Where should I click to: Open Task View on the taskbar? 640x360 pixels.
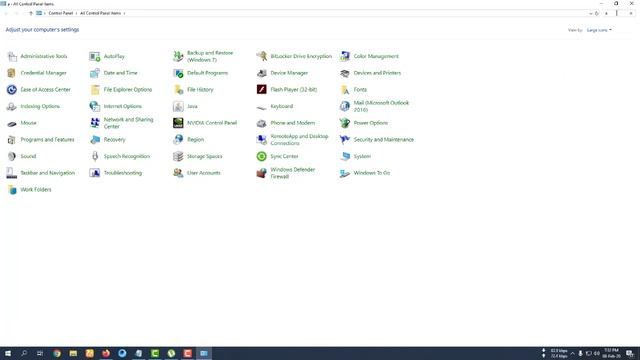click(x=40, y=353)
